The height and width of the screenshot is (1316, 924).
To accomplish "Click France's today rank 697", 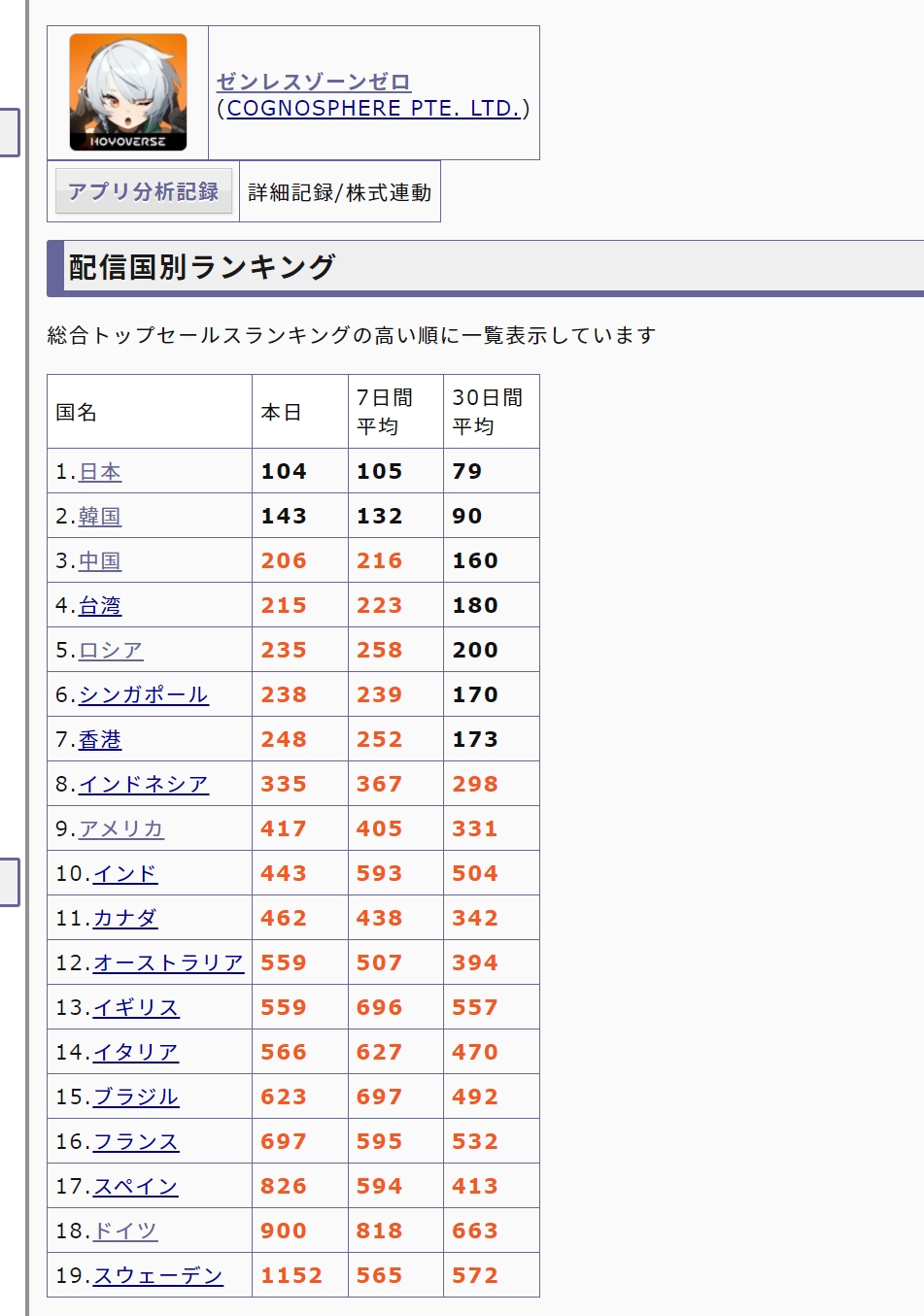I will point(284,1142).
